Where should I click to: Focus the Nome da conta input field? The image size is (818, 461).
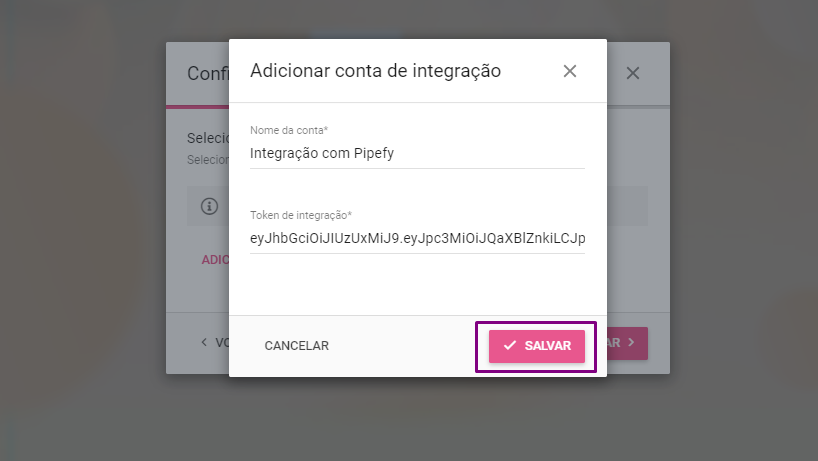(x=417, y=153)
